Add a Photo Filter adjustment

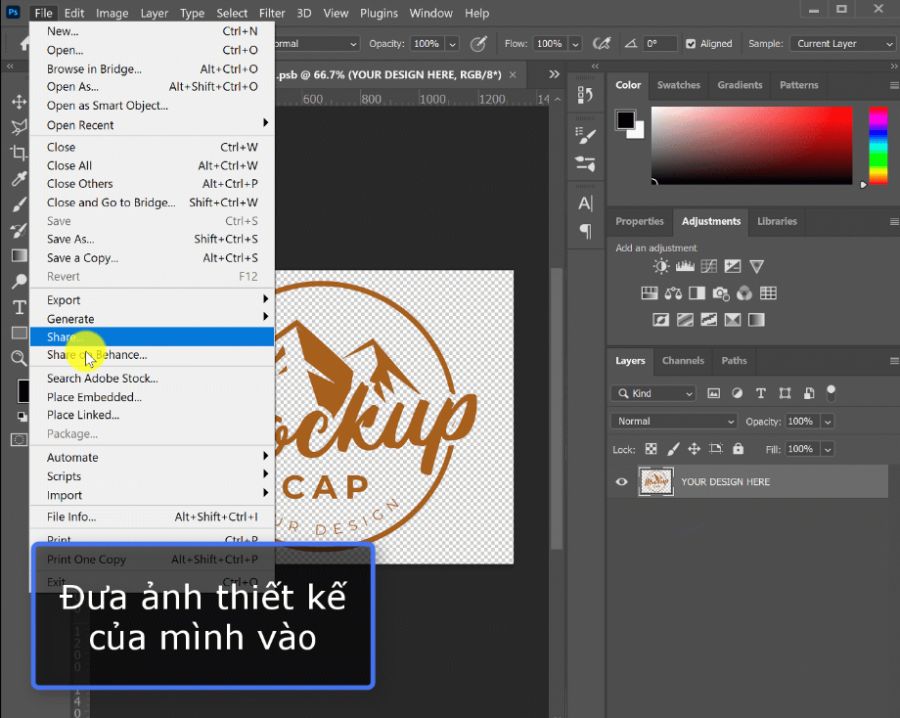(721, 293)
